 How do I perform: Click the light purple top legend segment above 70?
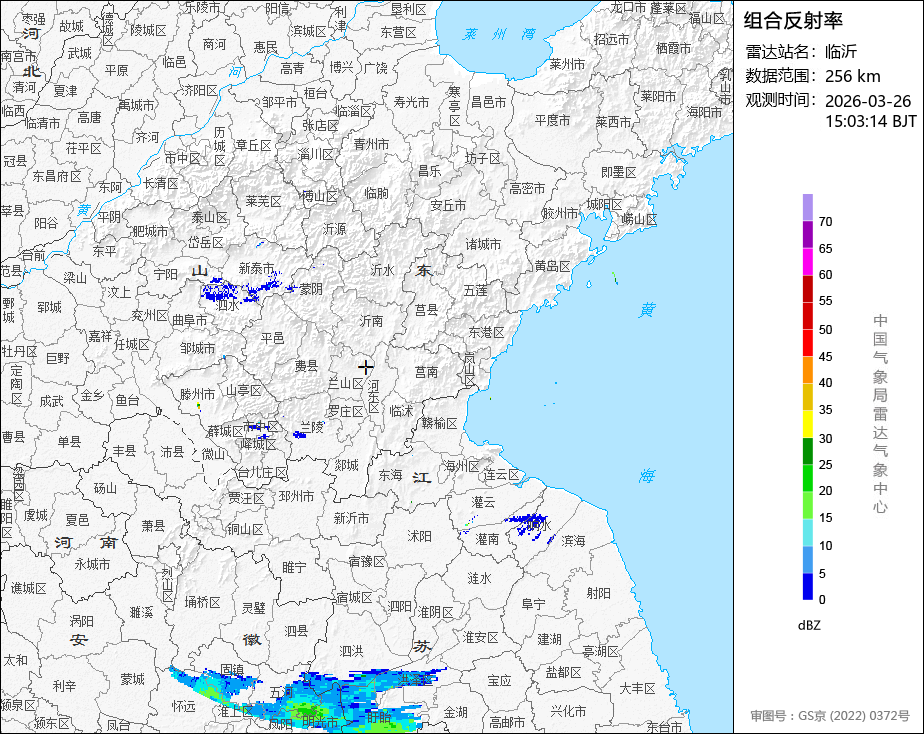tap(807, 207)
